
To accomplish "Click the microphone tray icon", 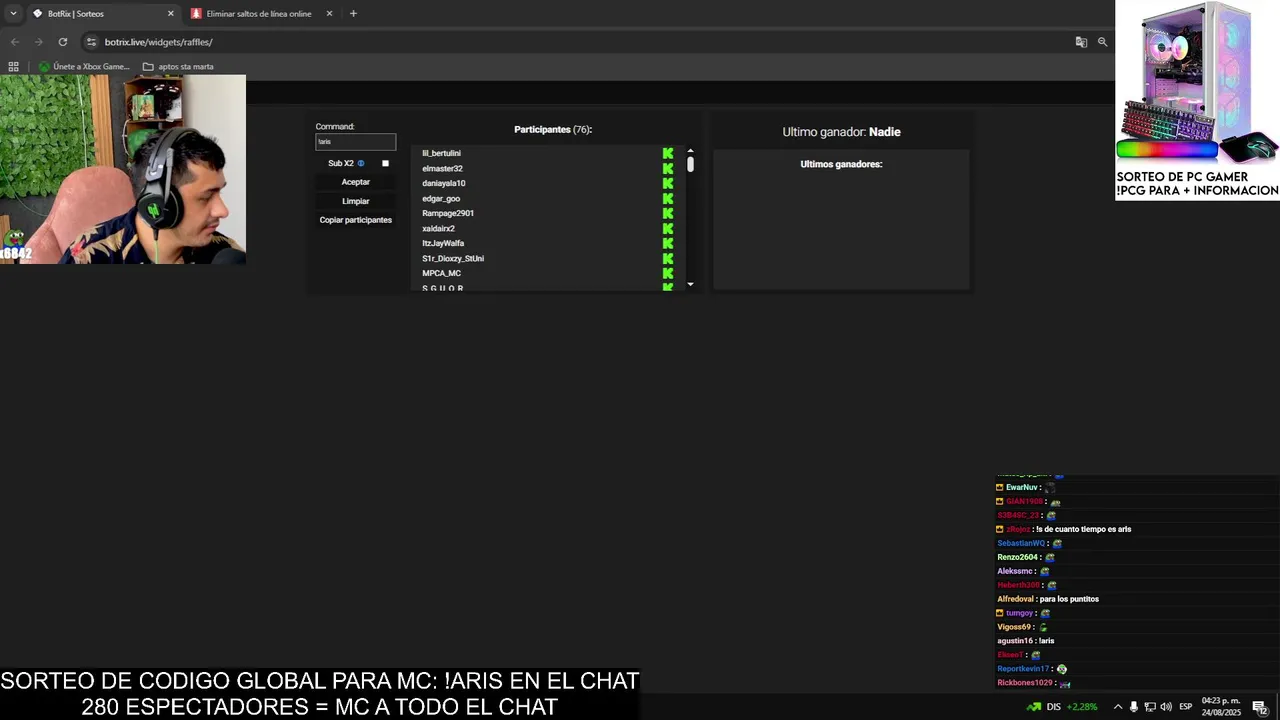I will 1134,707.
